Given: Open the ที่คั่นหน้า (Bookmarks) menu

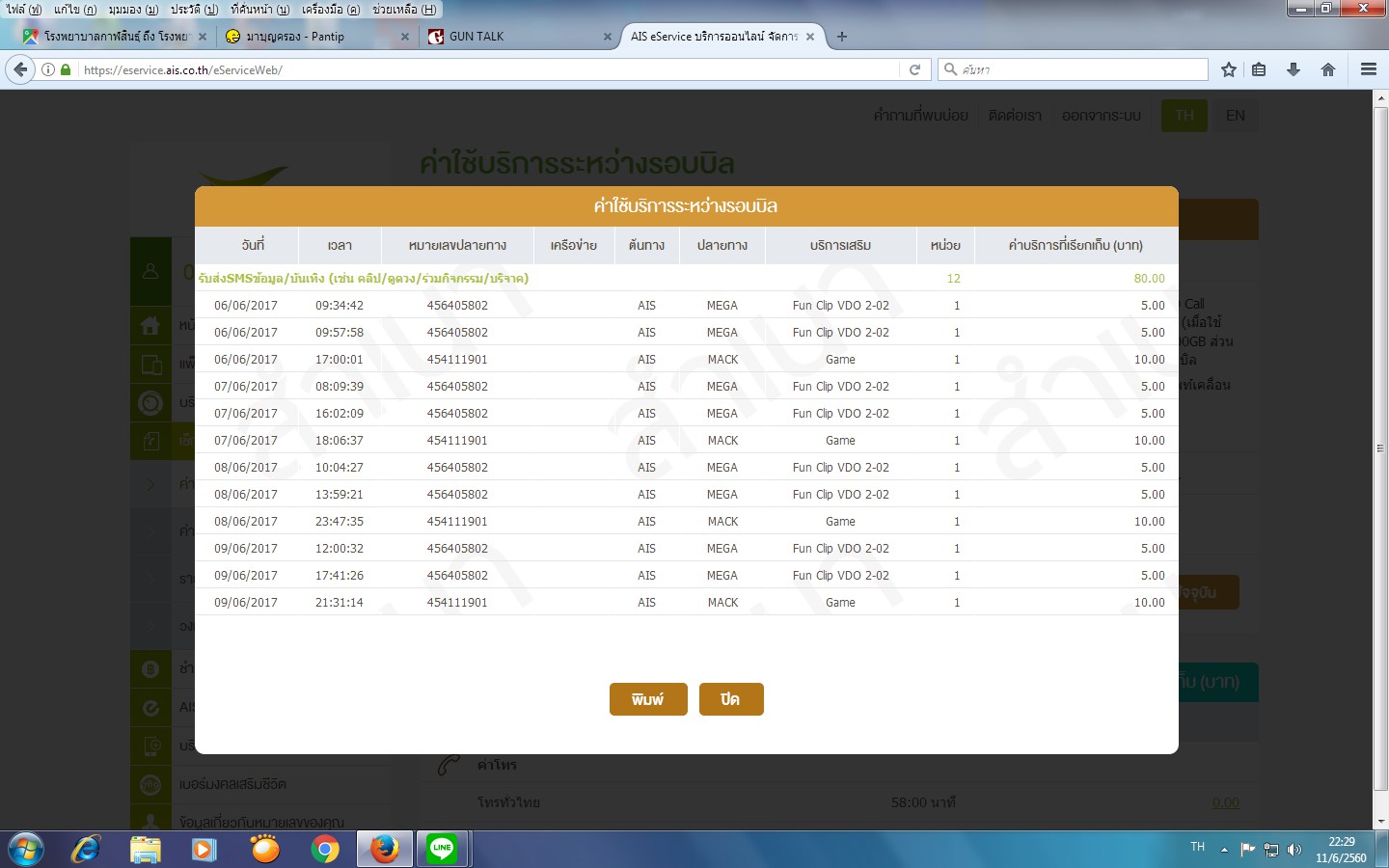Looking at the screenshot, I should 259,9.
